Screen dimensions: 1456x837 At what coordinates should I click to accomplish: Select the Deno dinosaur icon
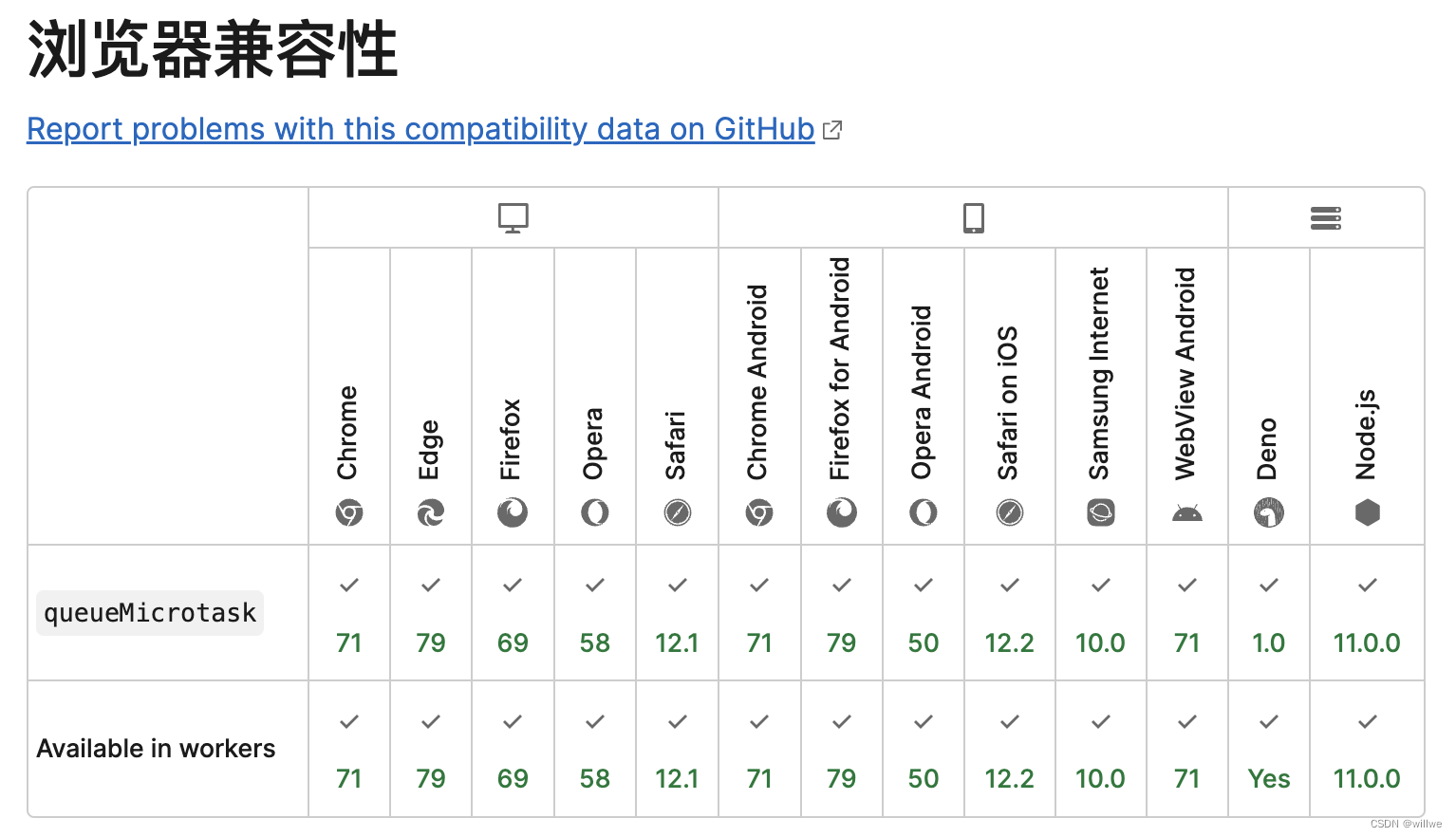(x=1268, y=512)
